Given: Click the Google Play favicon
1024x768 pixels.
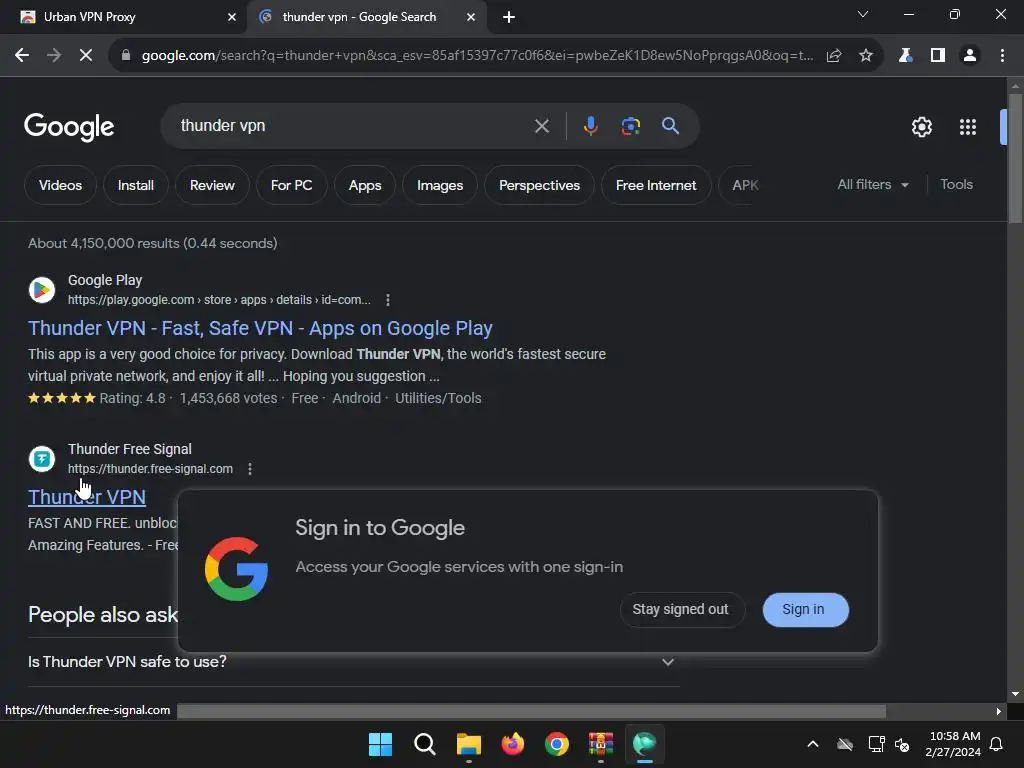Looking at the screenshot, I should [42, 289].
